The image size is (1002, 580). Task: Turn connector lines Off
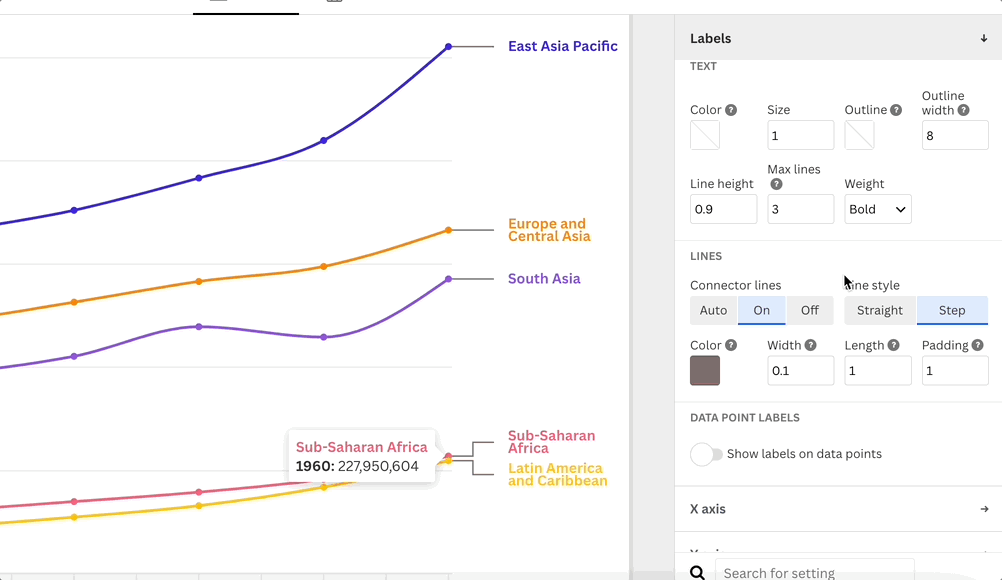coord(810,310)
